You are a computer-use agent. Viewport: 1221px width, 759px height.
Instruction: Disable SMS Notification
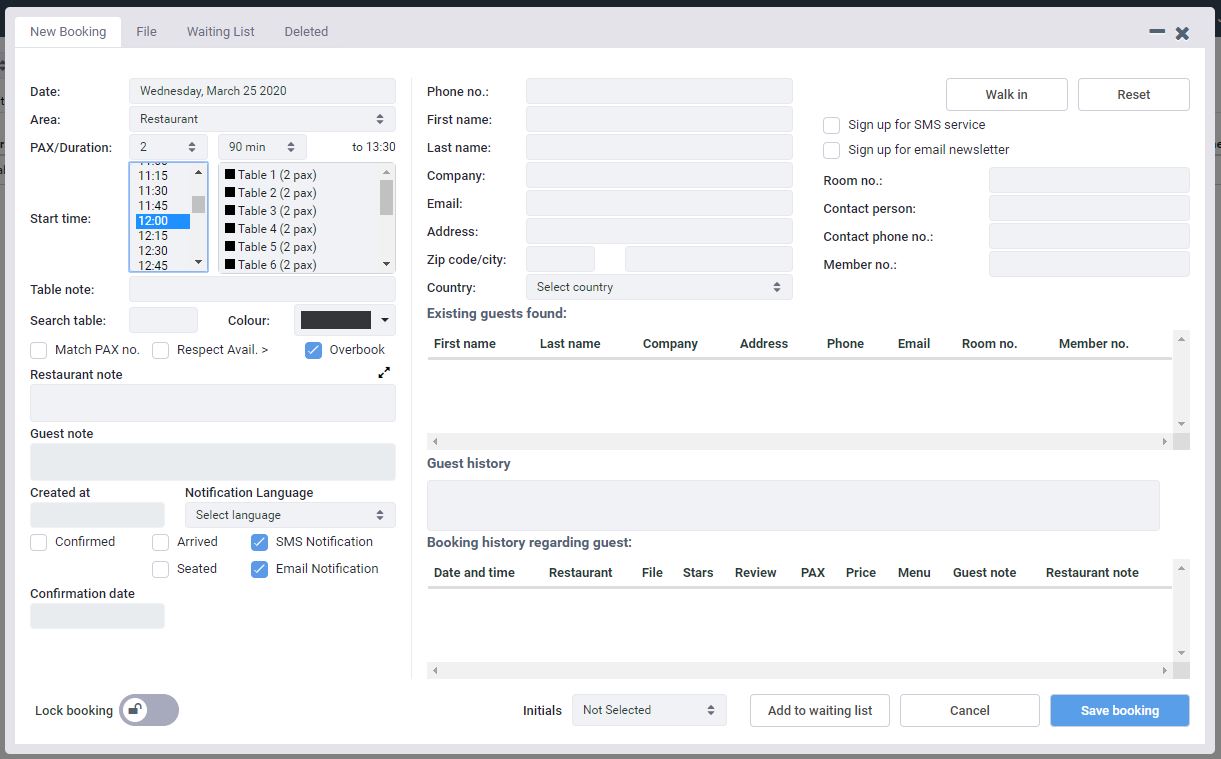261,541
